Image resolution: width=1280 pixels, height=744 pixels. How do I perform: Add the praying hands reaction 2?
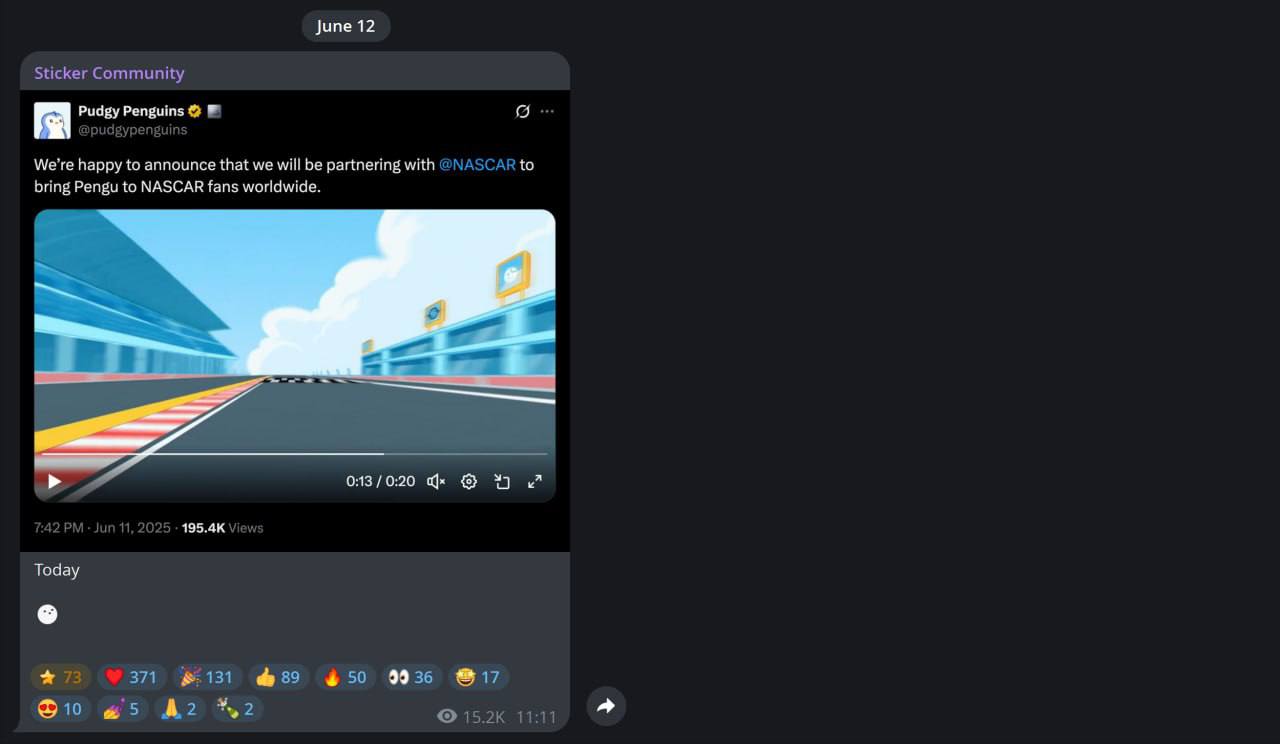(x=181, y=709)
